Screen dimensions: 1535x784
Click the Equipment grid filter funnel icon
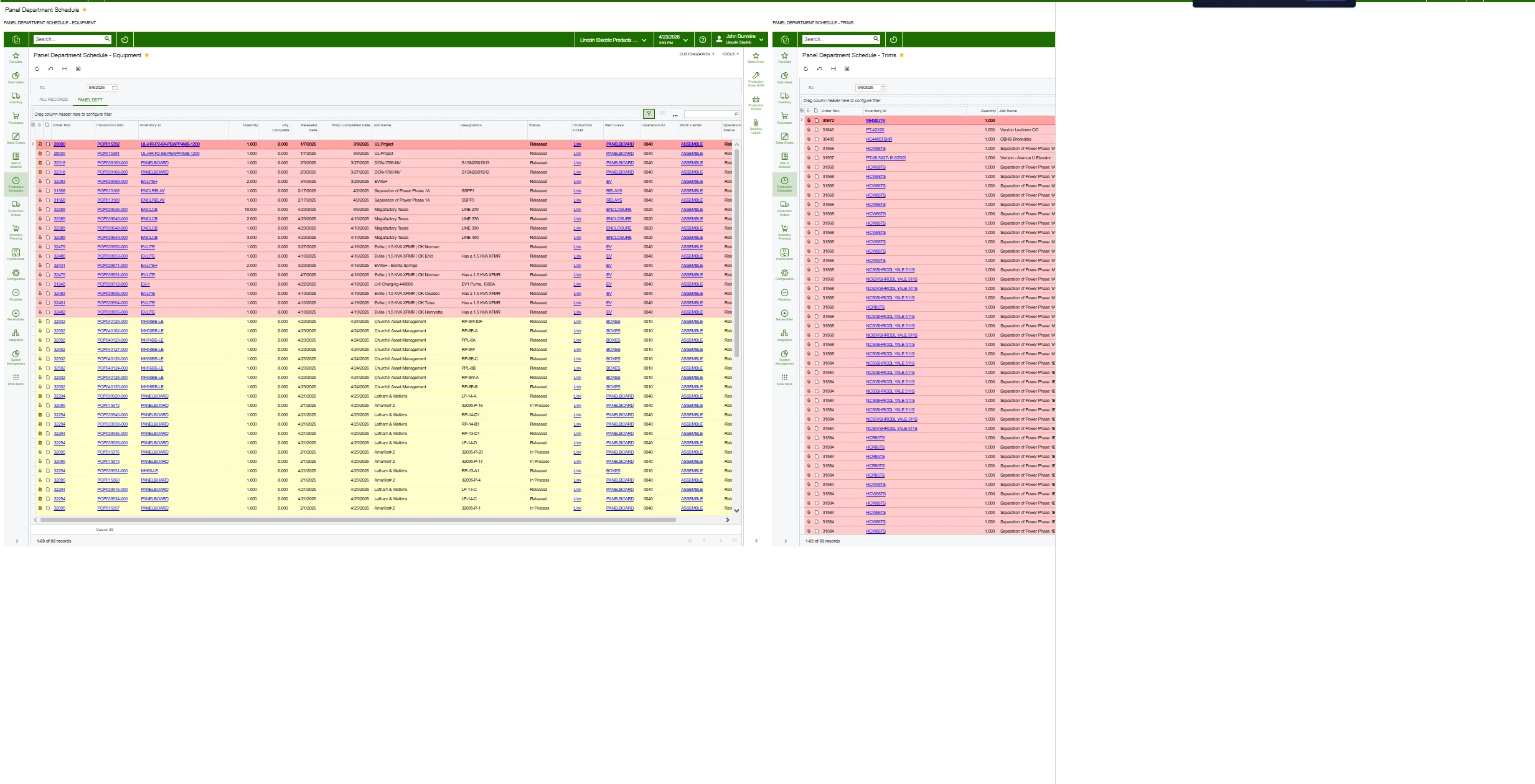(649, 114)
